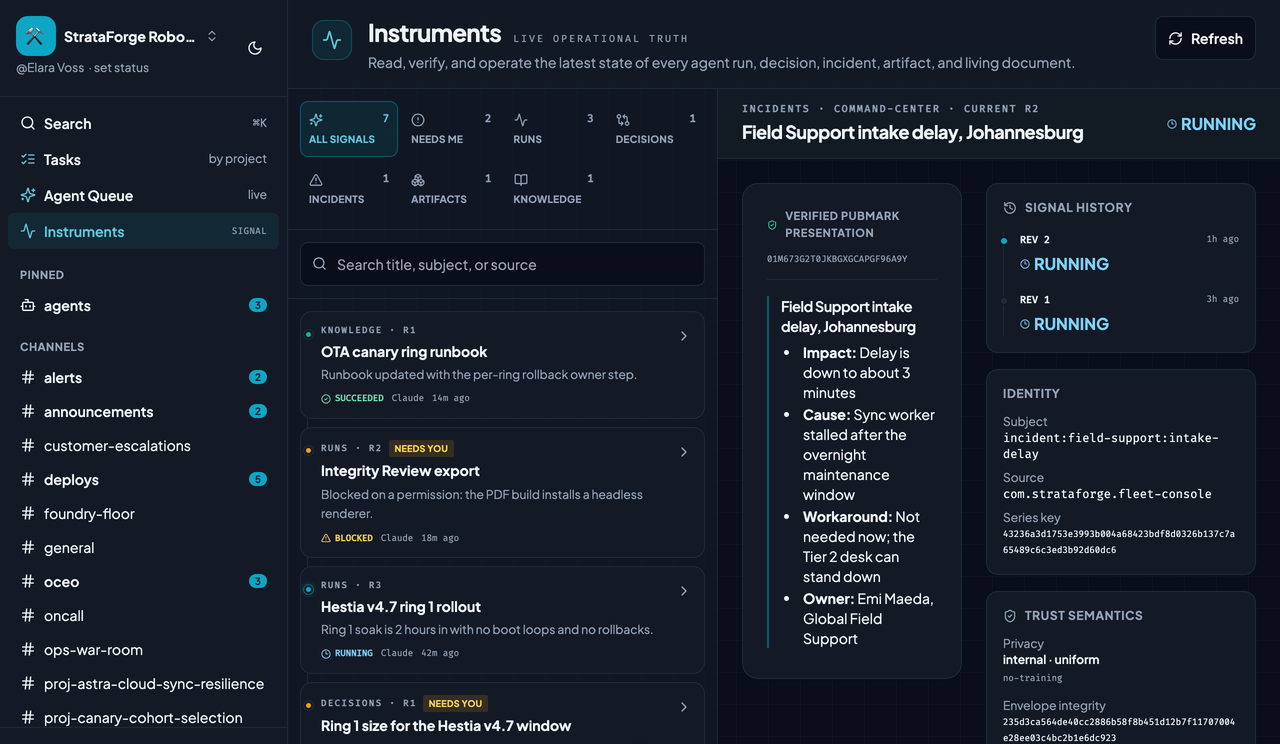Open the alerts channel
Screen dimensions: 1280x744
coord(143,378)
